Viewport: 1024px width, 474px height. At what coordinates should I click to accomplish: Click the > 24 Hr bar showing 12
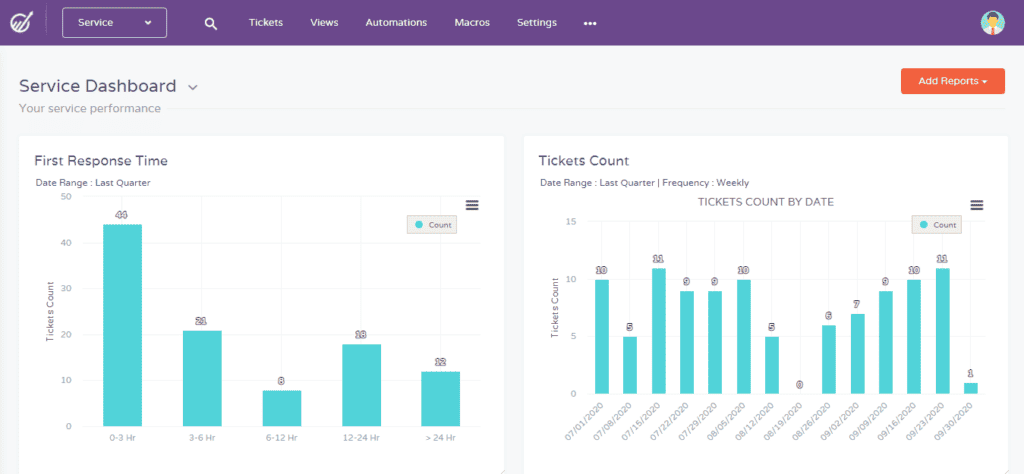pyautogui.click(x=440, y=398)
